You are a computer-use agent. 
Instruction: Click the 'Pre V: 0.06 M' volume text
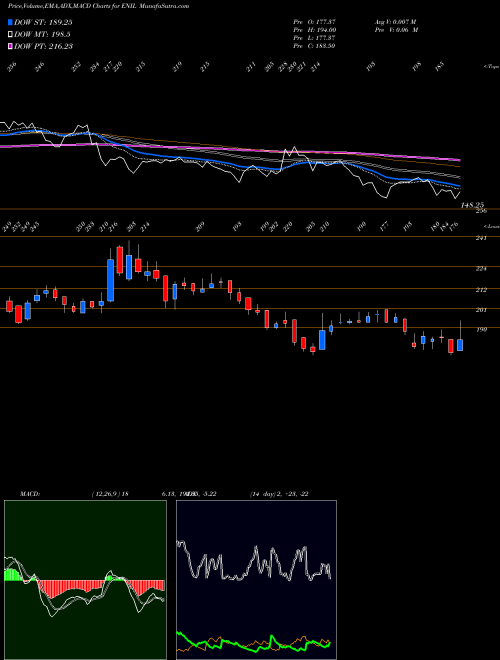tap(396, 29)
